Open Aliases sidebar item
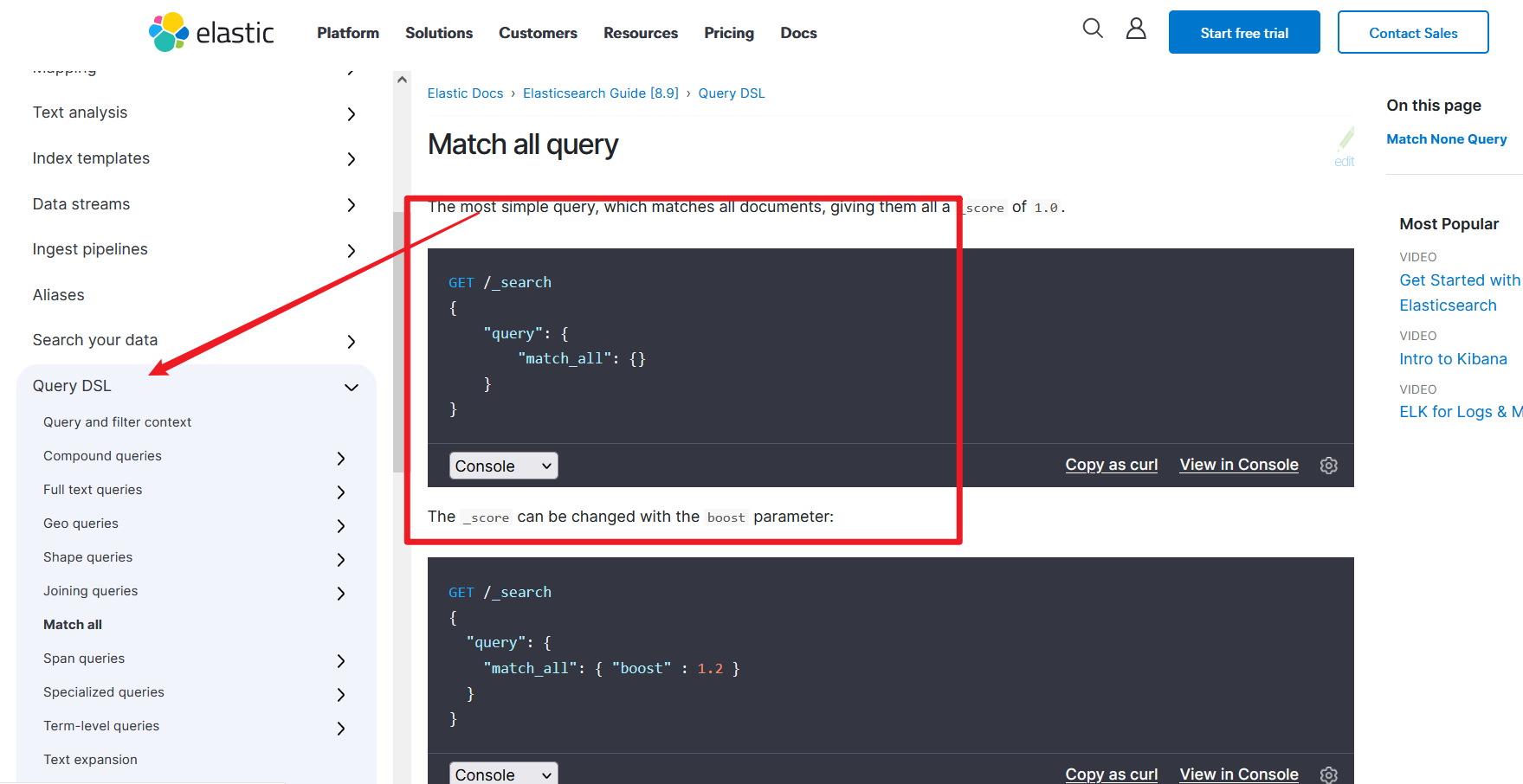The image size is (1523, 784). click(59, 295)
